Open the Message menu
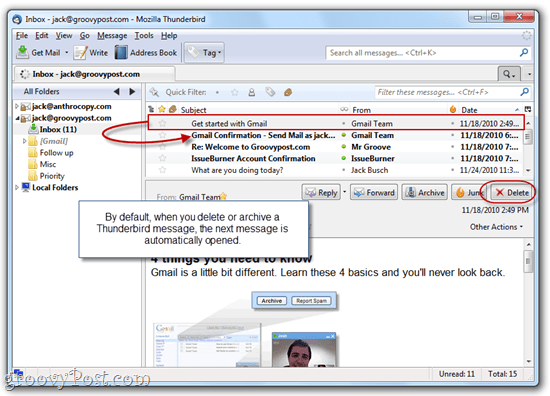The width and height of the screenshot is (550, 396). click(x=112, y=35)
